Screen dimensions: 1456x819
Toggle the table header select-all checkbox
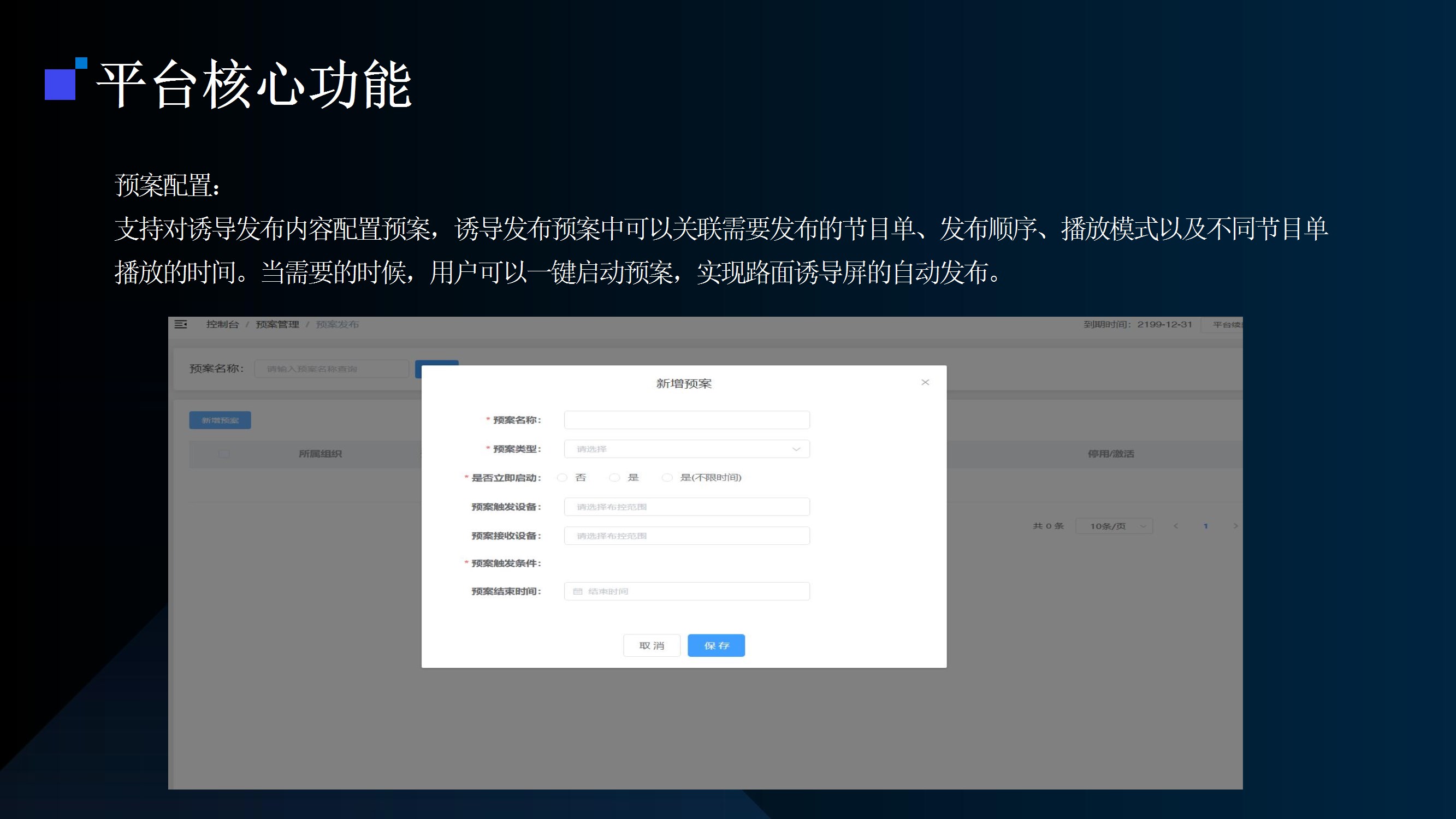tap(224, 453)
